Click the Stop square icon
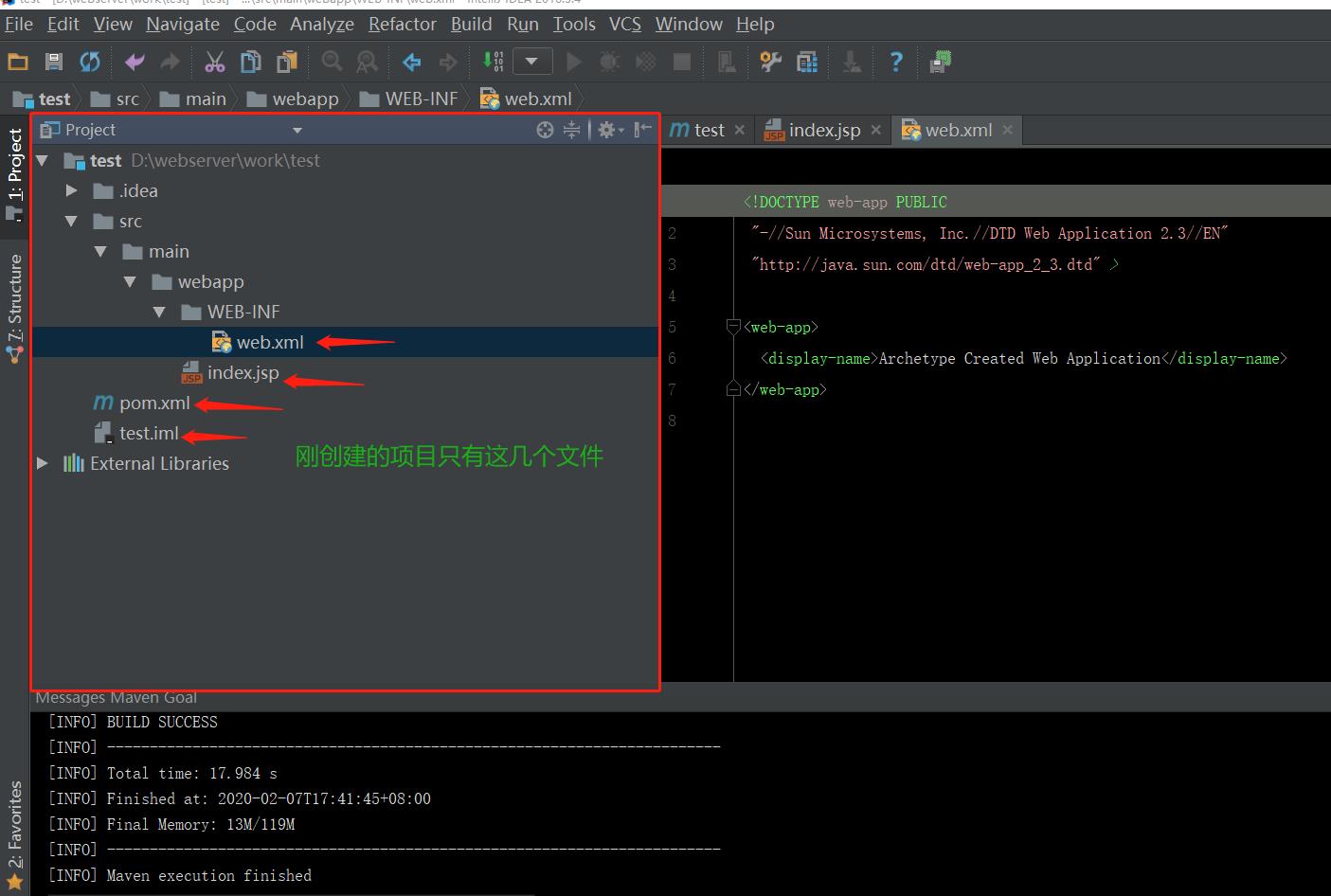This screenshot has height=896, width=1331. pyautogui.click(x=681, y=63)
